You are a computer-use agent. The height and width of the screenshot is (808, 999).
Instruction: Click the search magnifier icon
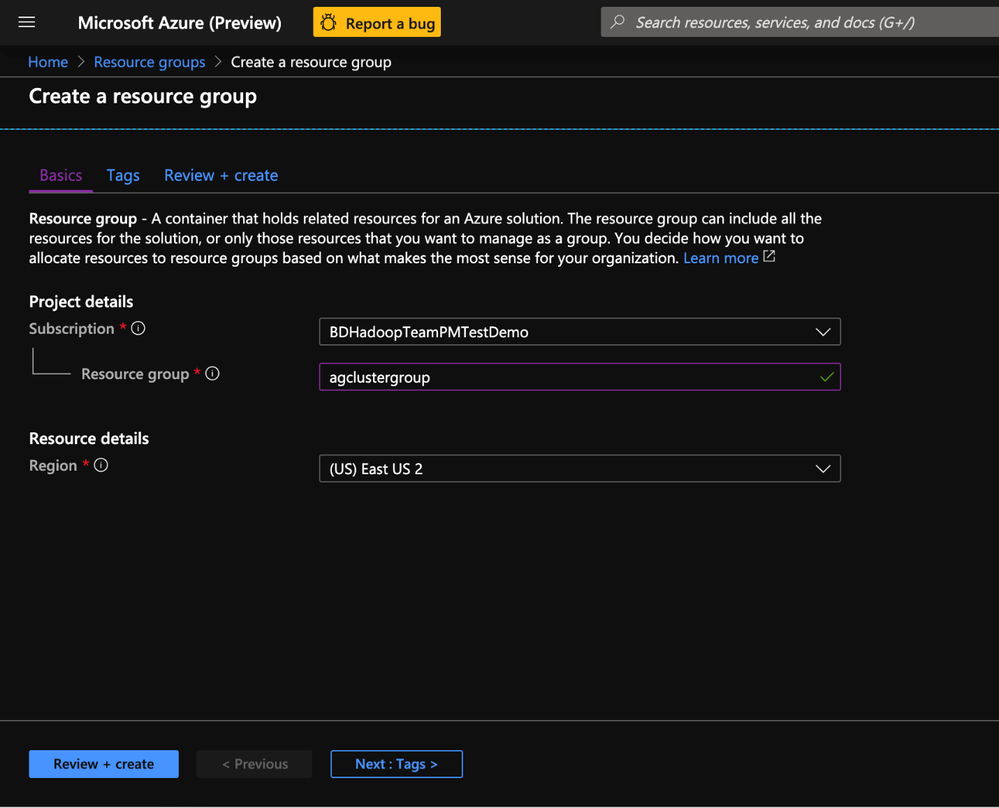pos(618,22)
